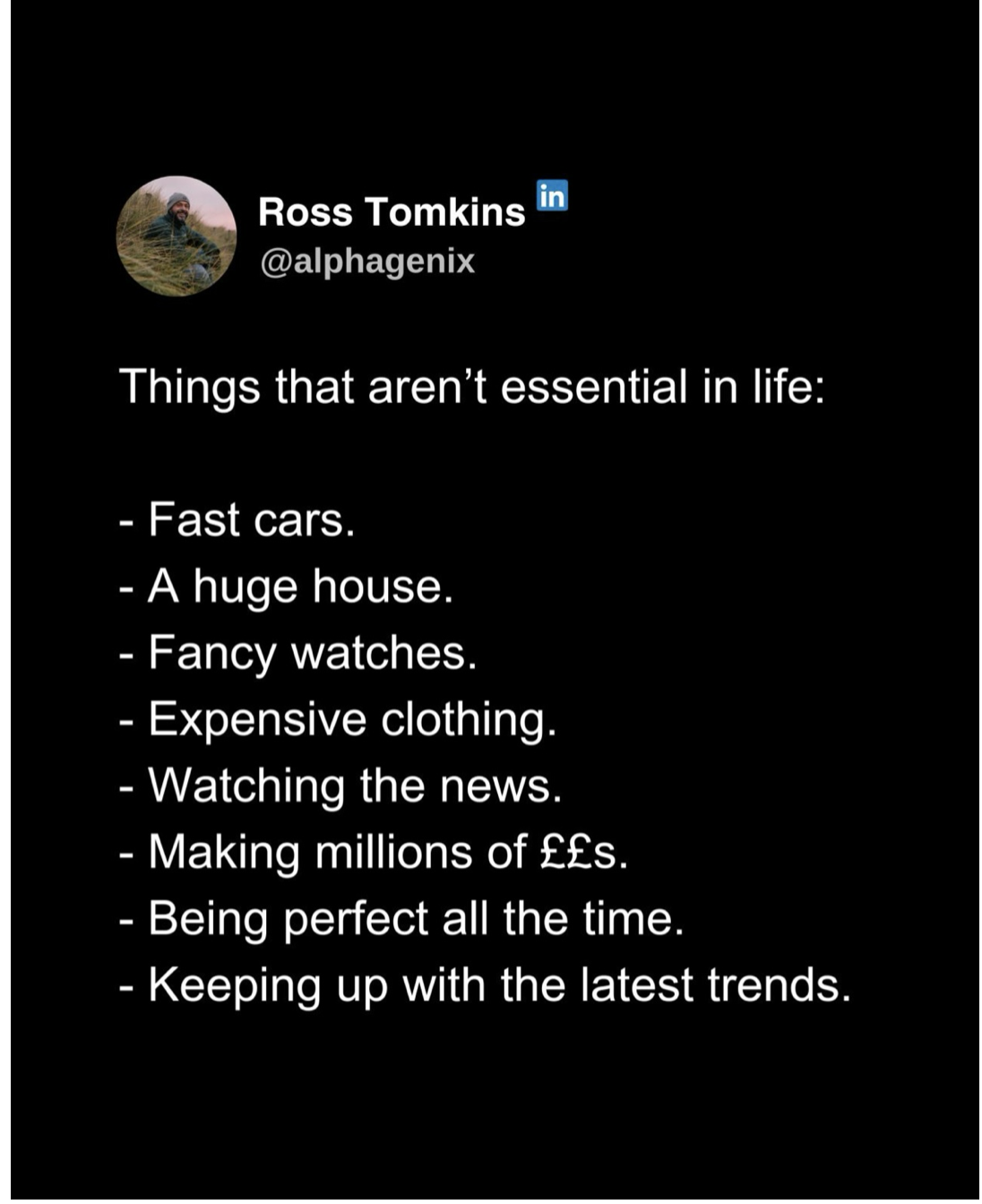Click the "Keeping up with the latest trends." line

[x=484, y=985]
